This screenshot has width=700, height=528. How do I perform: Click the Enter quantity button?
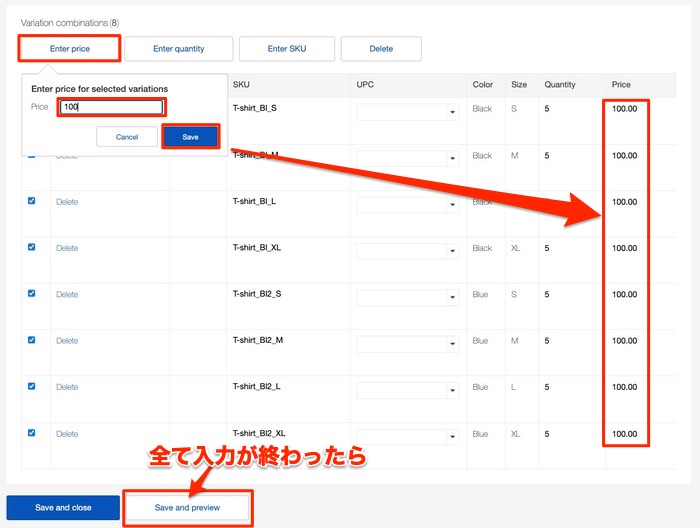click(x=179, y=48)
